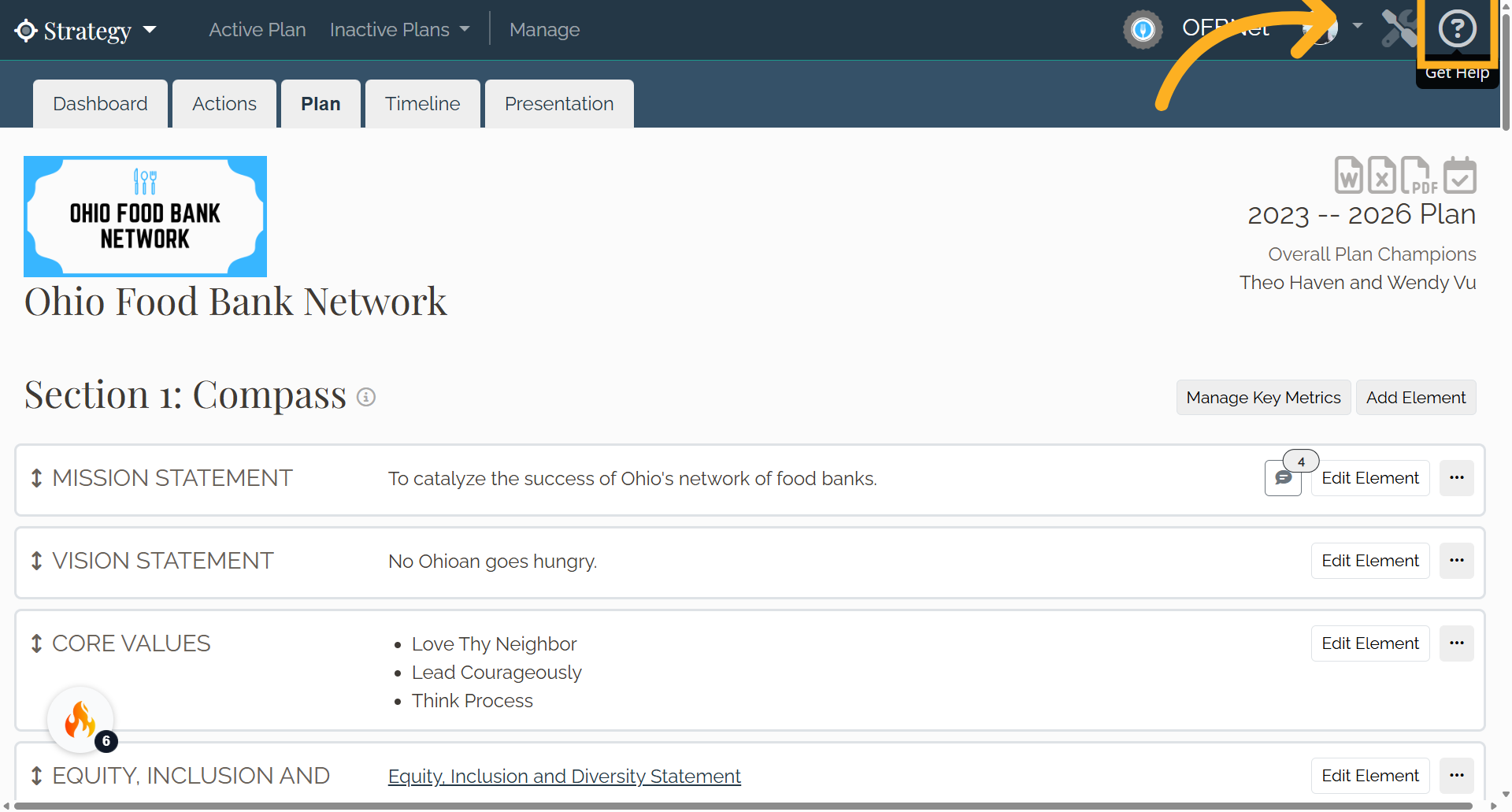Image resolution: width=1512 pixels, height=812 pixels.
Task: Edit the Vision Statement element
Action: (x=1370, y=561)
